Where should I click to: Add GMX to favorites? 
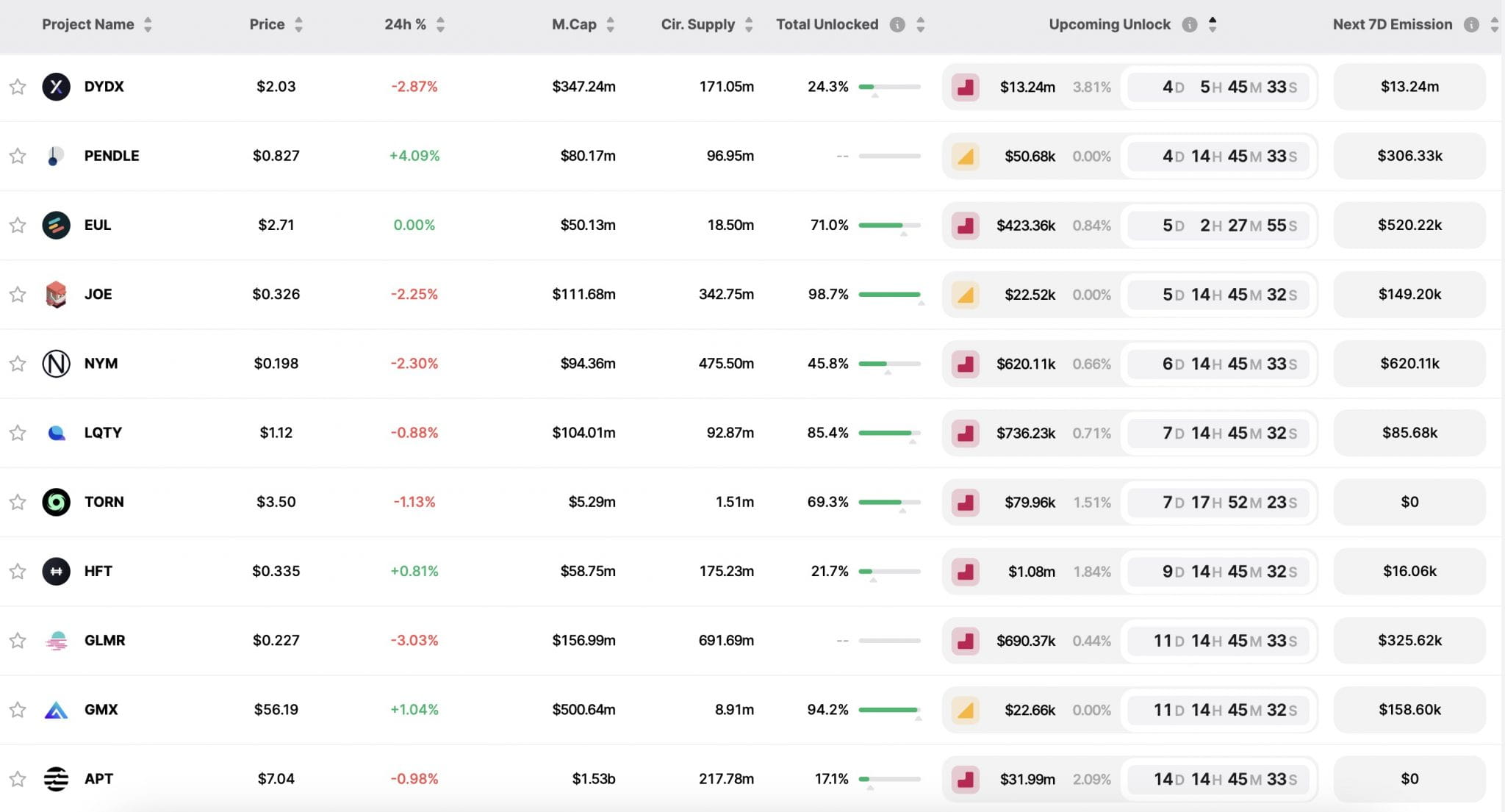coord(16,709)
